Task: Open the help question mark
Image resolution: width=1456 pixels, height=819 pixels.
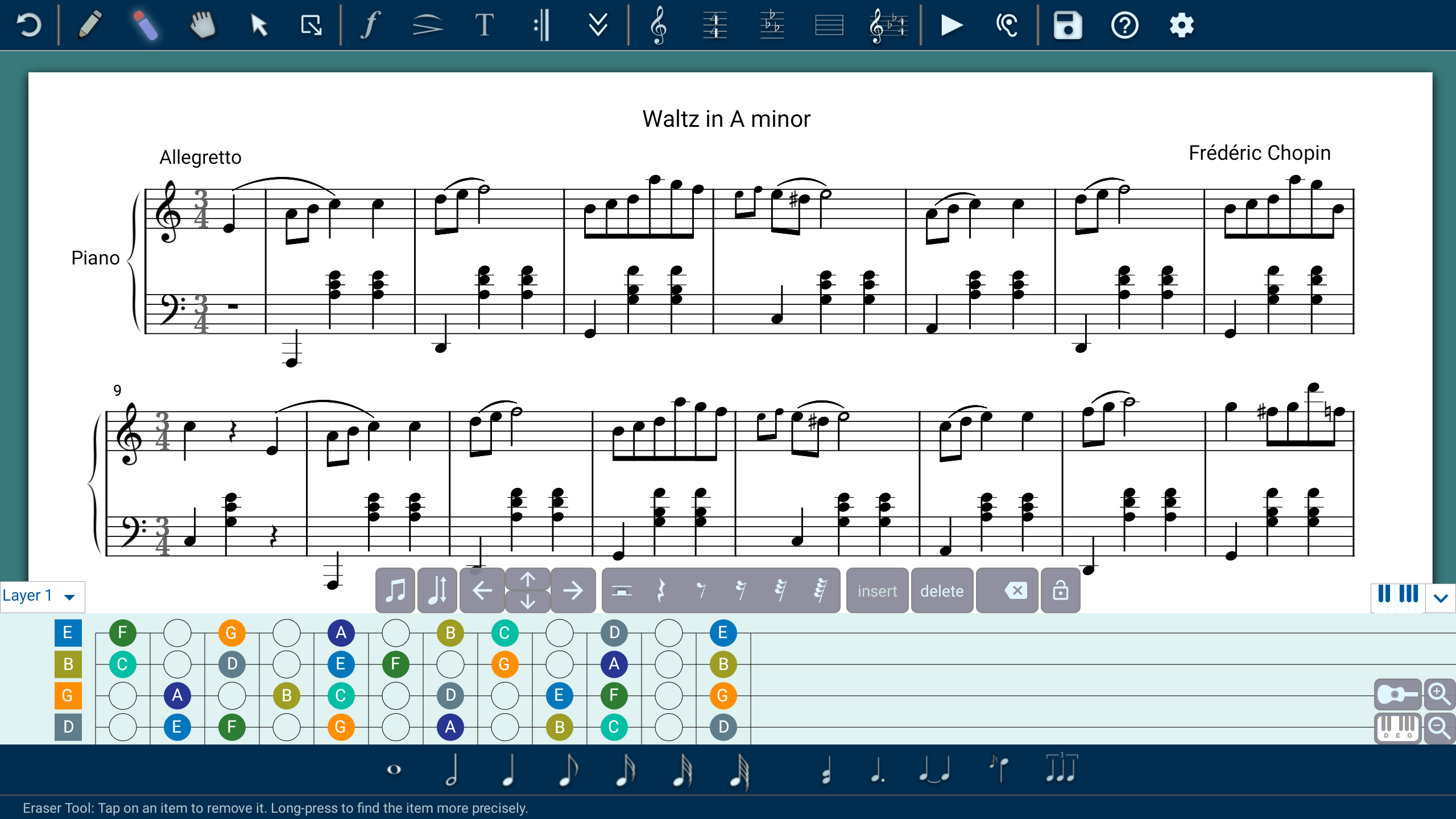Action: pyautogui.click(x=1124, y=25)
